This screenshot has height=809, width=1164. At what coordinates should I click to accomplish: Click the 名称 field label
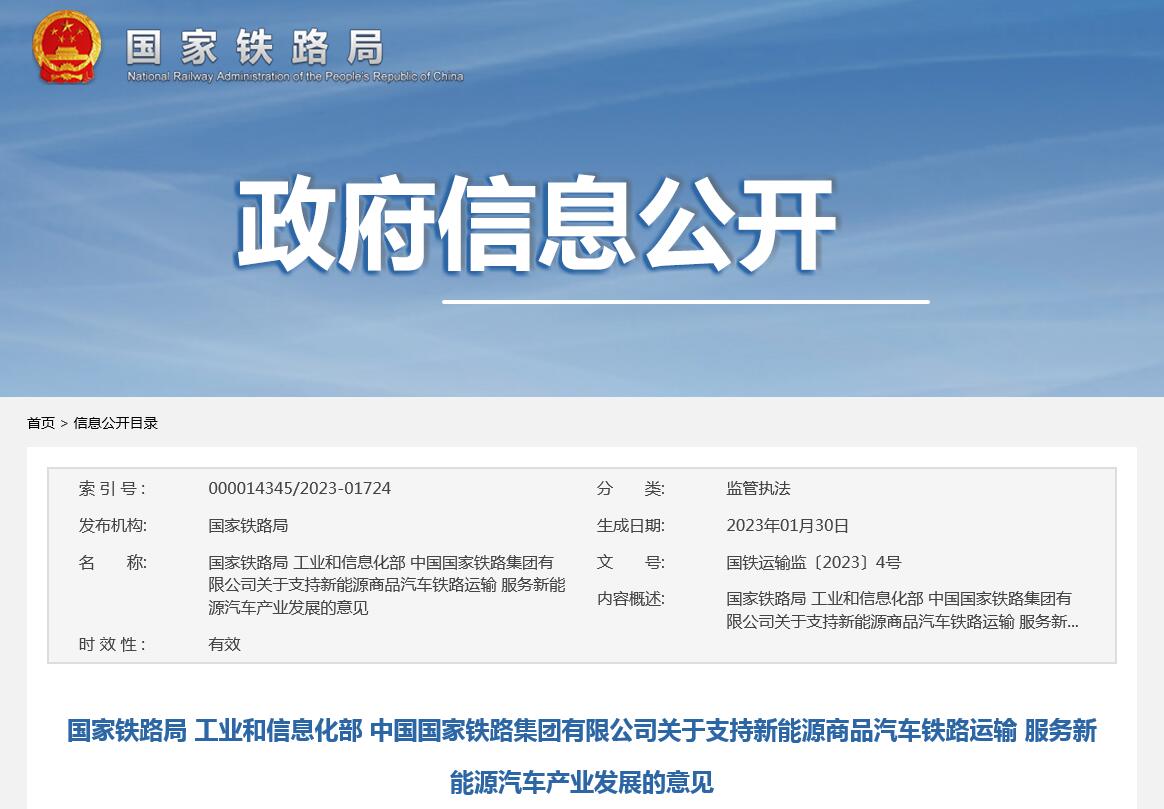113,563
